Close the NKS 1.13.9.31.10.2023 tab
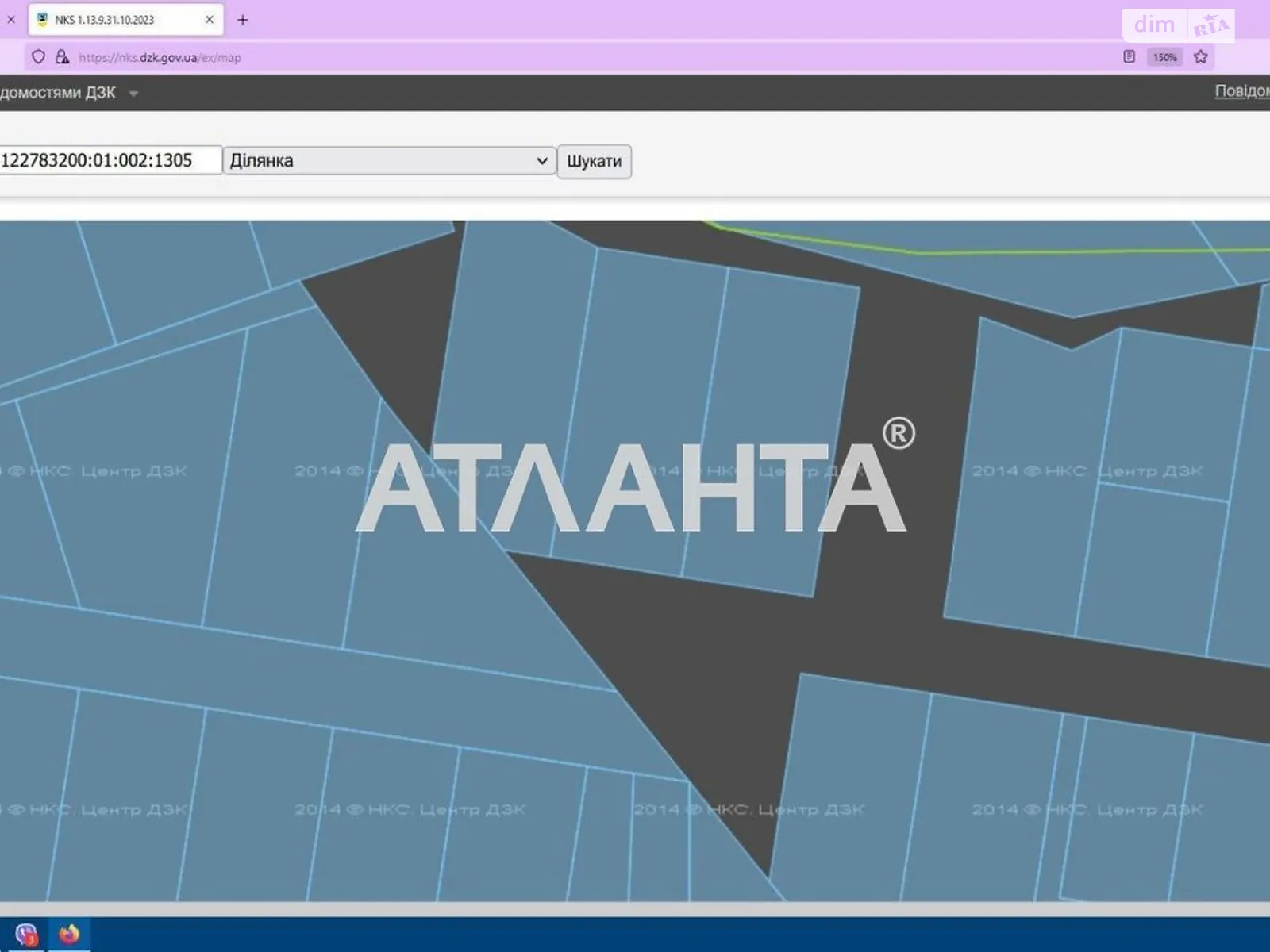This screenshot has width=1270, height=952. 210,20
